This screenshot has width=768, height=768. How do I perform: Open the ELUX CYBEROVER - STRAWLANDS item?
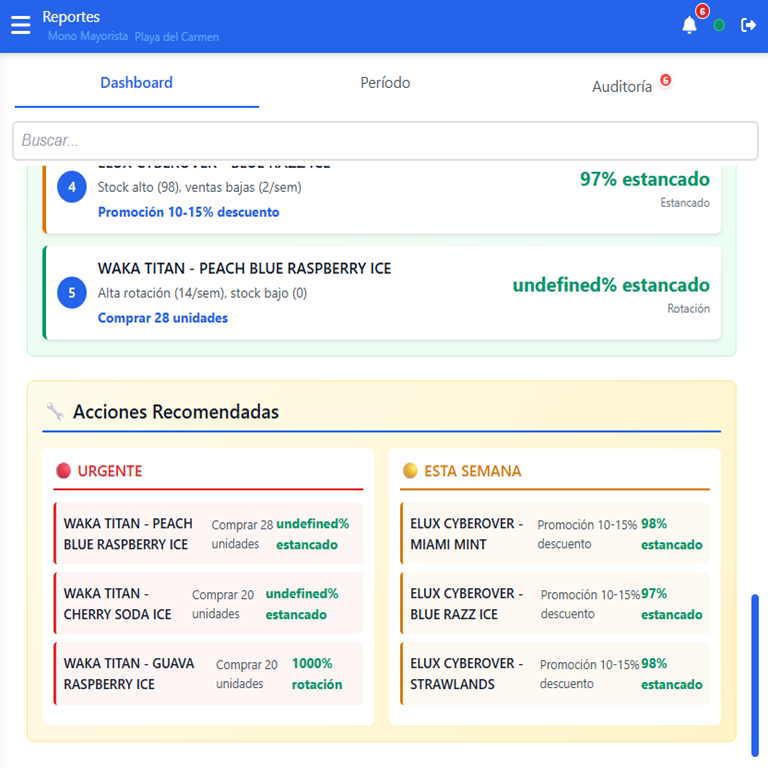[555, 674]
